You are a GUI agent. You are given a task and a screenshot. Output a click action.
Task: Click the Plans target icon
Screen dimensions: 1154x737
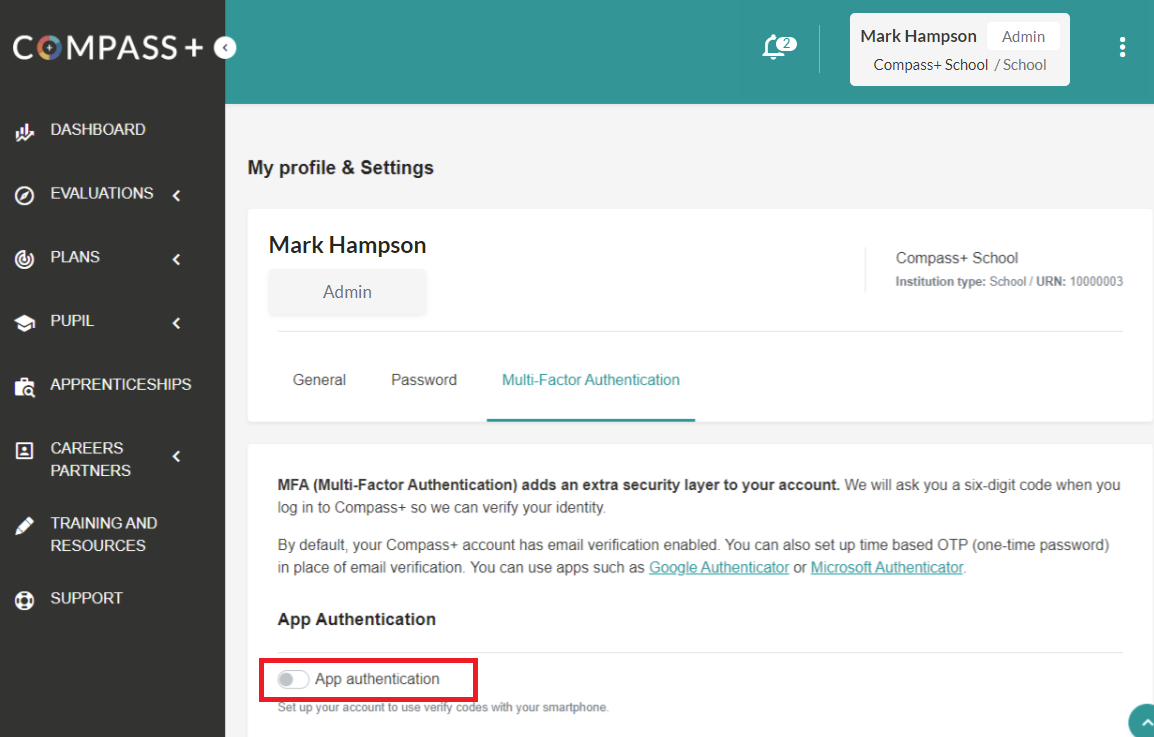[24, 259]
